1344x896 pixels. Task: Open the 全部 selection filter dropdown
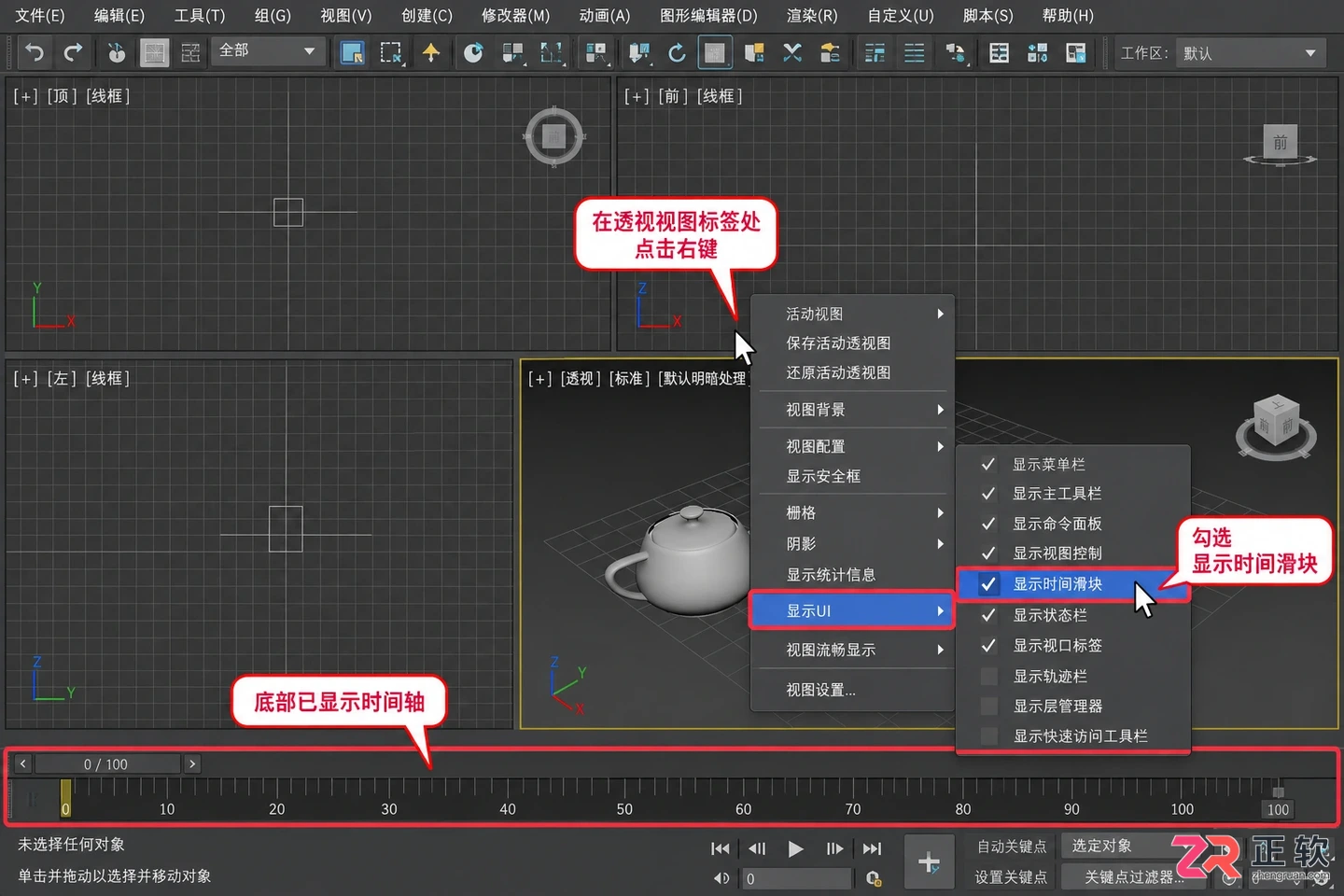269,51
